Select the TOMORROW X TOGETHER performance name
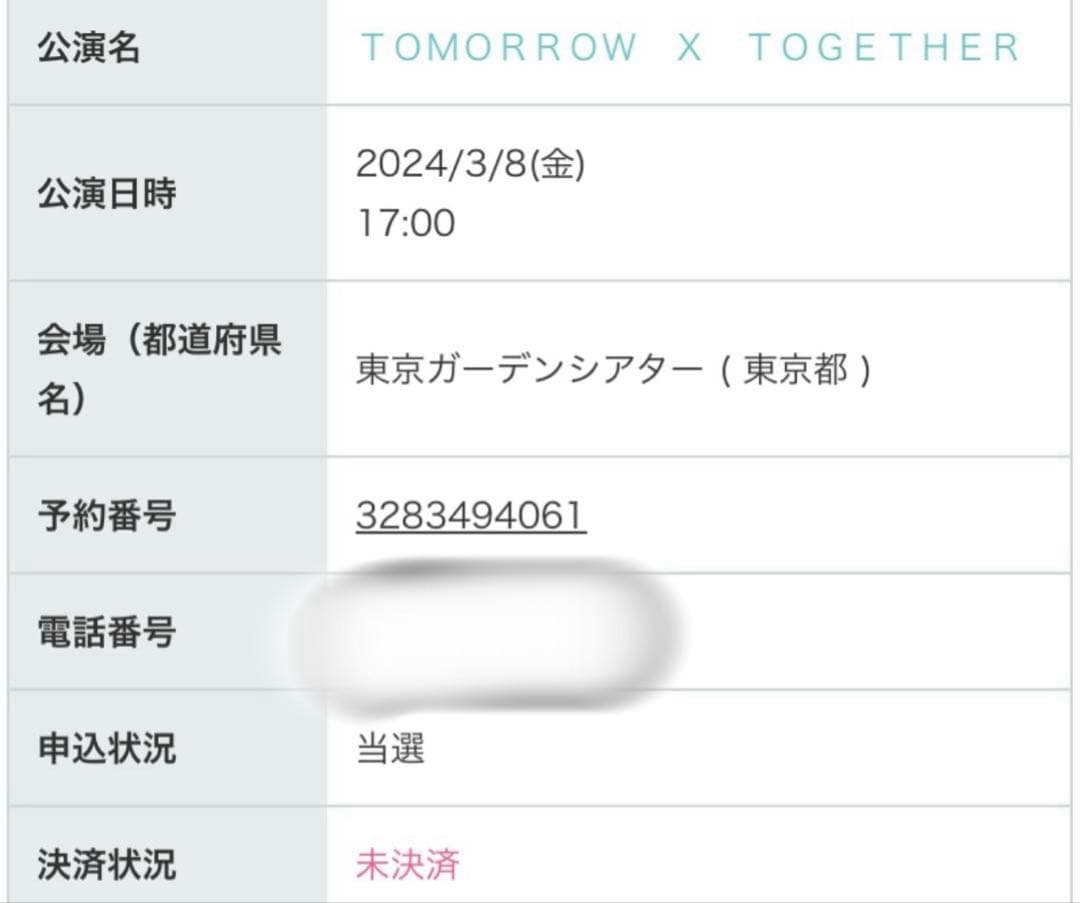1080x903 pixels. [690, 48]
